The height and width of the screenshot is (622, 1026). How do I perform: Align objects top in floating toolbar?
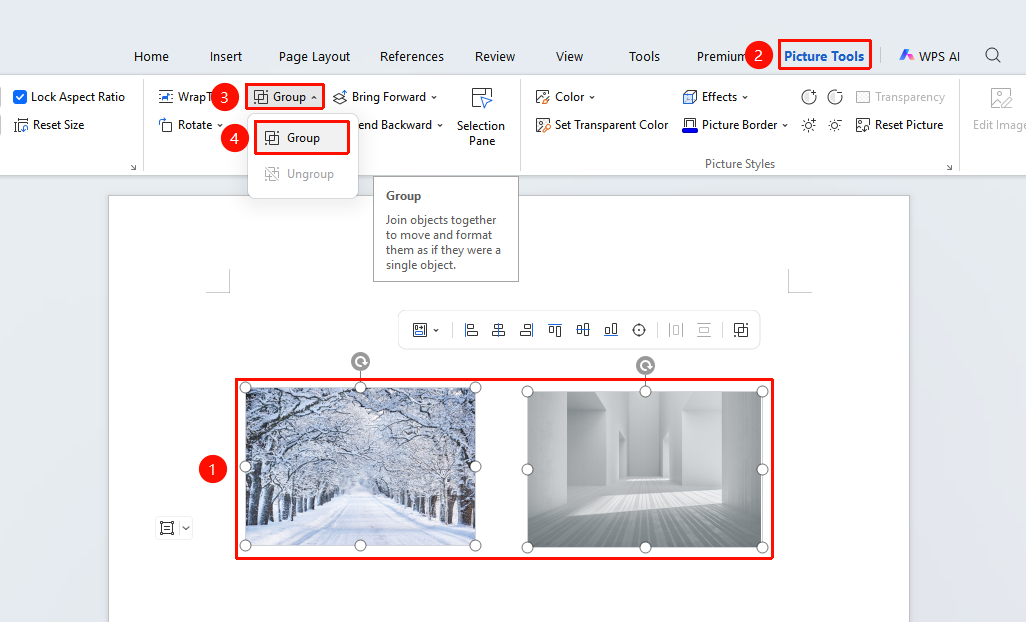[555, 330]
